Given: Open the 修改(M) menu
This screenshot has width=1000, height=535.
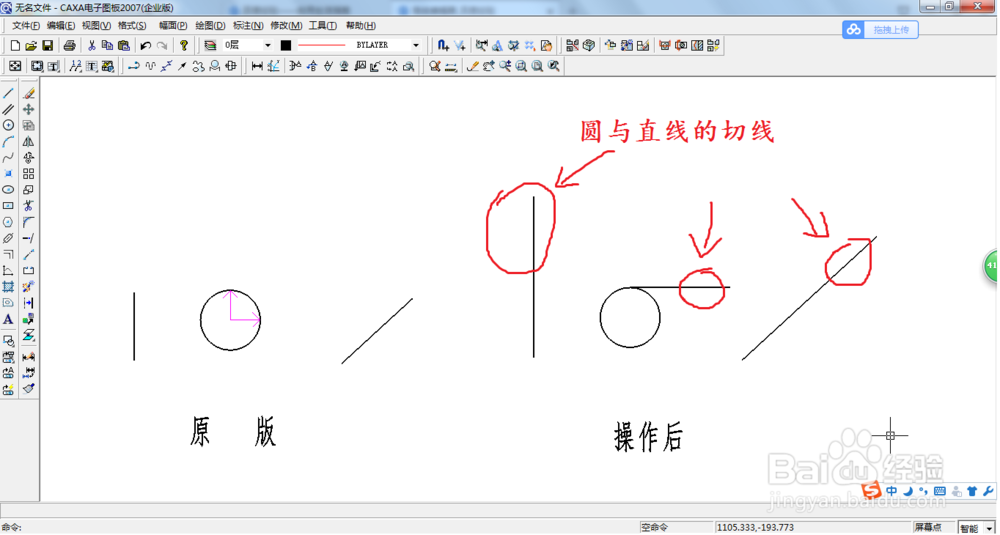Looking at the screenshot, I should [286, 26].
